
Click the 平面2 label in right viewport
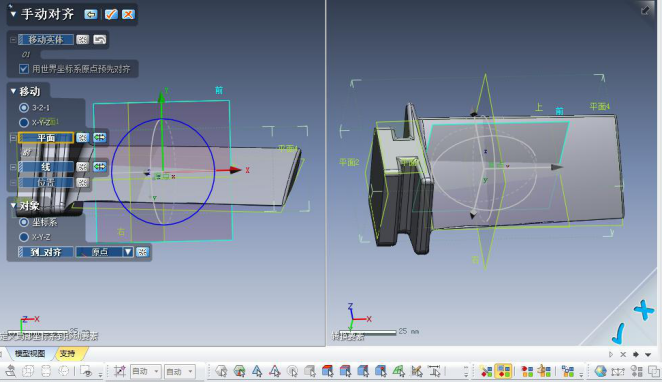[x=349, y=162]
